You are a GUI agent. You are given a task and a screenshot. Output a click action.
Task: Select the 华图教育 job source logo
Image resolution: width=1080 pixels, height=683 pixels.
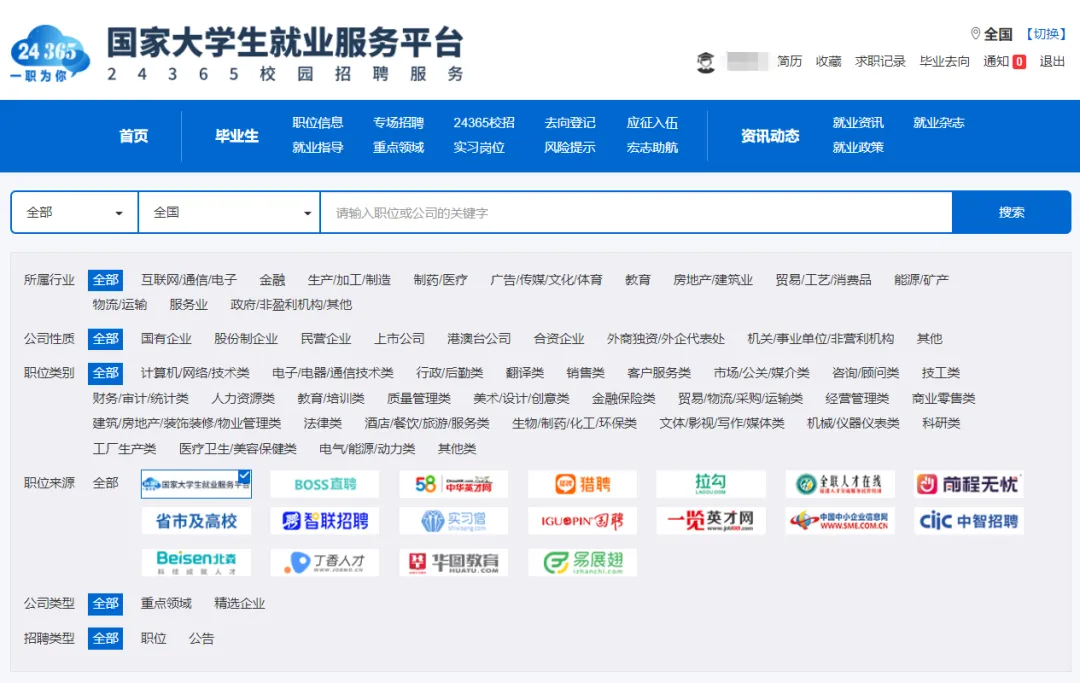click(x=454, y=561)
